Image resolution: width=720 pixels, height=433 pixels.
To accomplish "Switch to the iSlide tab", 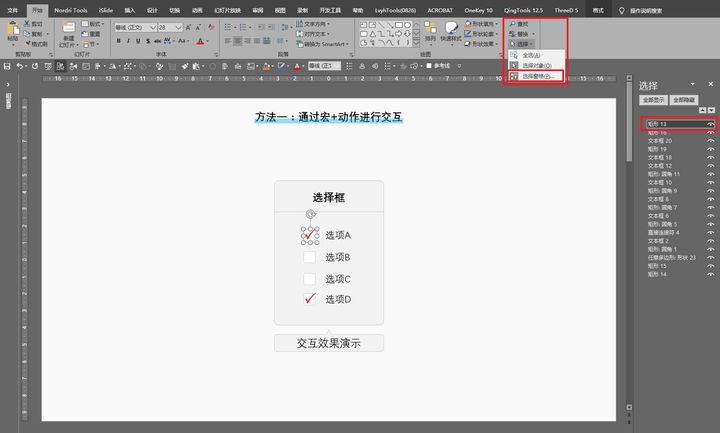I will tap(106, 10).
